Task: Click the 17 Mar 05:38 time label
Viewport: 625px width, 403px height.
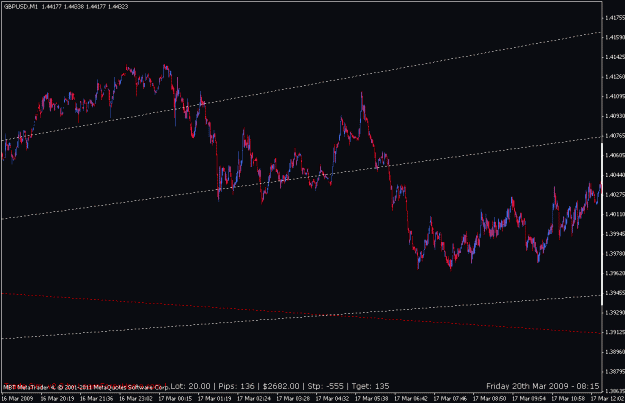Action: [x=372, y=399]
